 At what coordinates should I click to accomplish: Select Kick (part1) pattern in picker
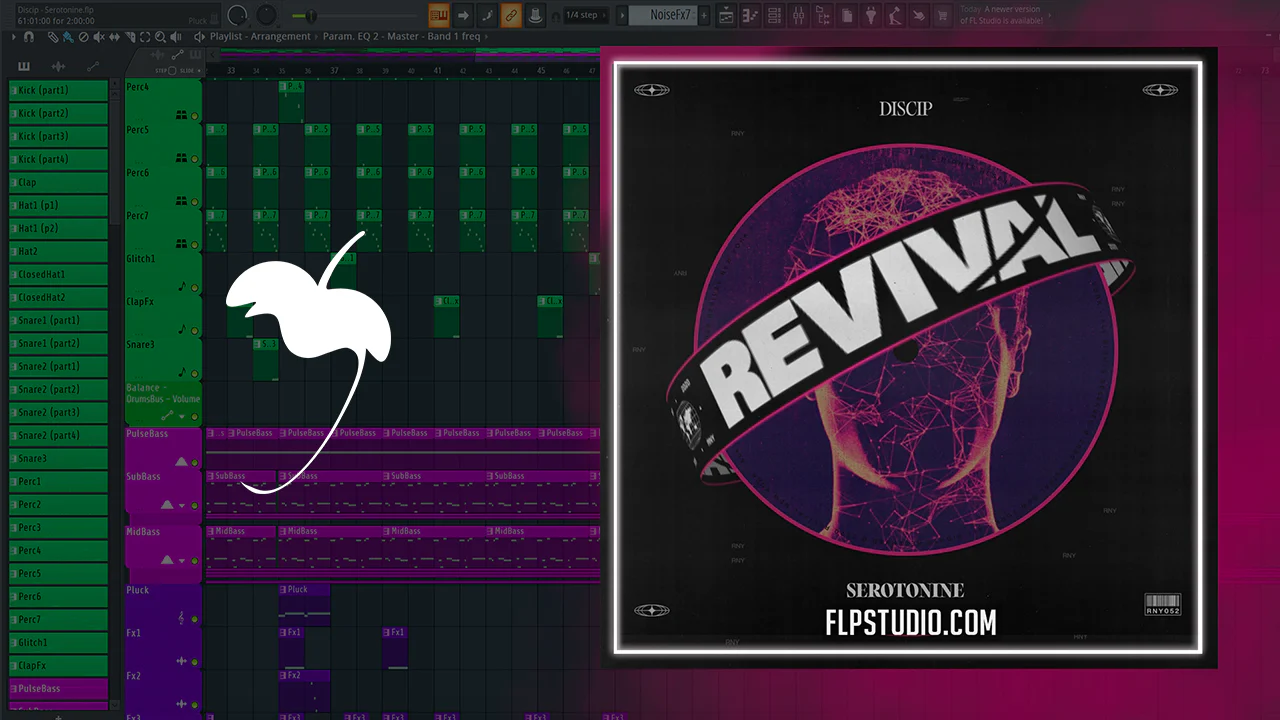[x=58, y=90]
